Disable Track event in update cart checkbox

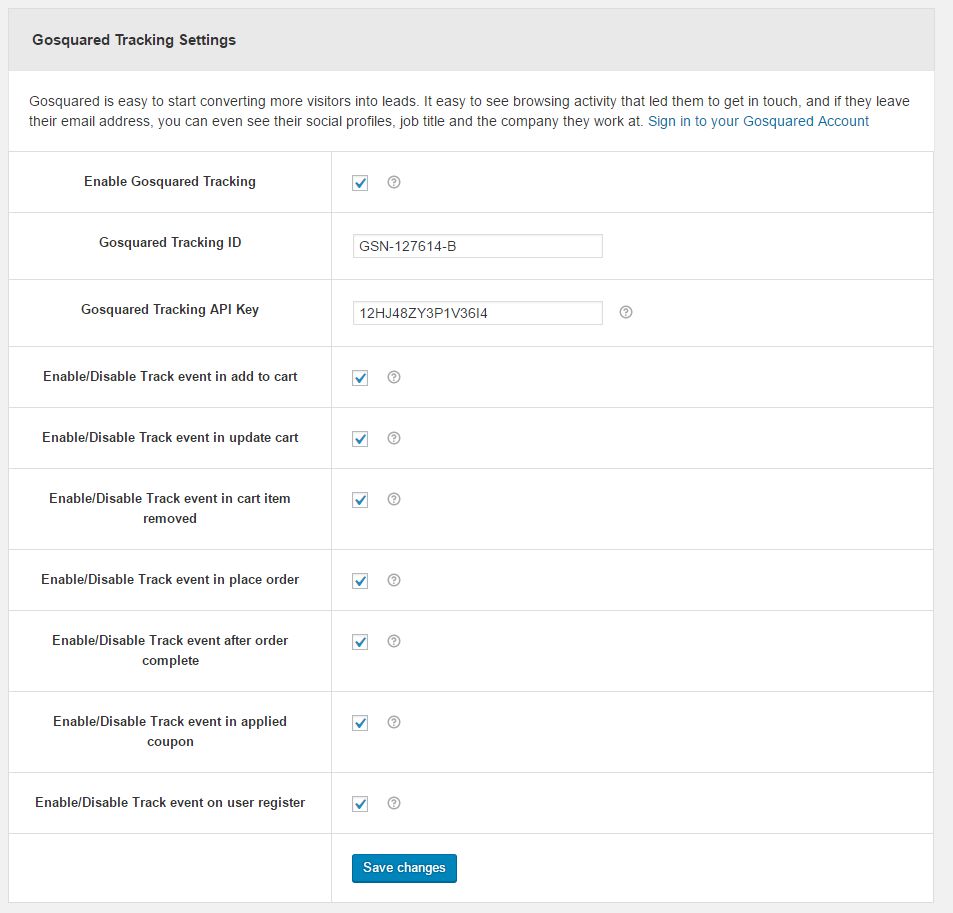pyautogui.click(x=360, y=439)
